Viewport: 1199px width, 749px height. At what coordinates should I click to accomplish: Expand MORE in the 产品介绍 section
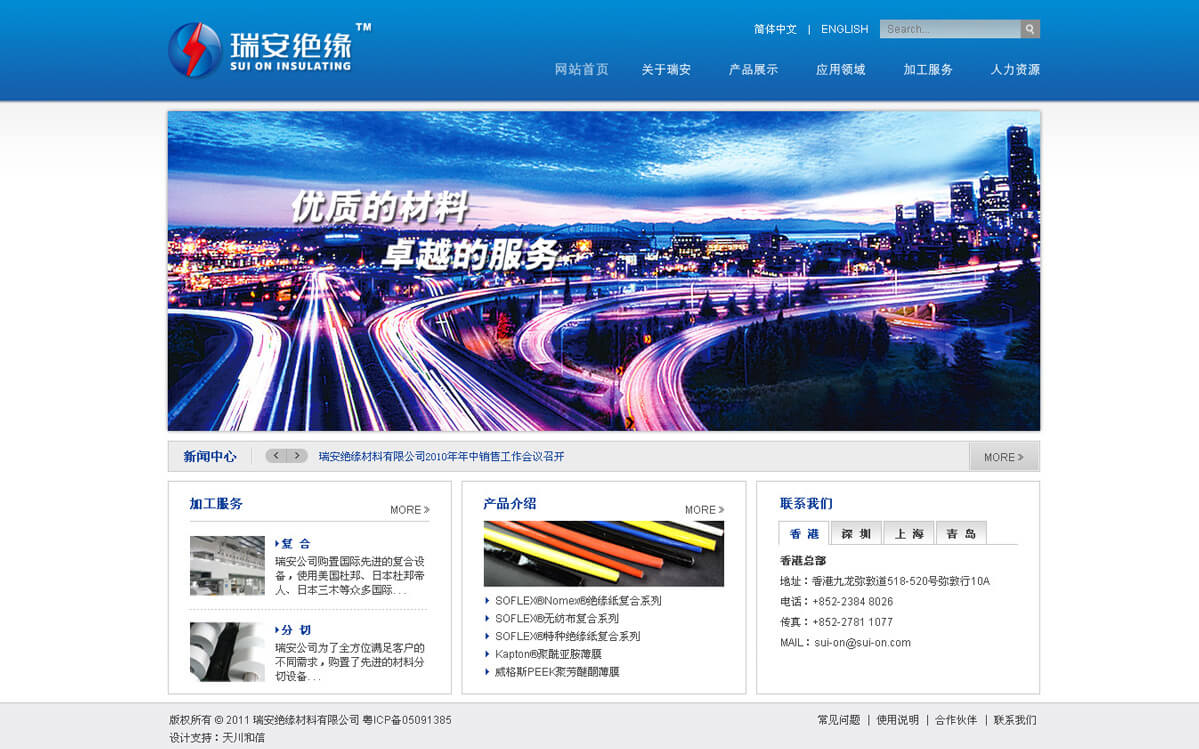[704, 510]
